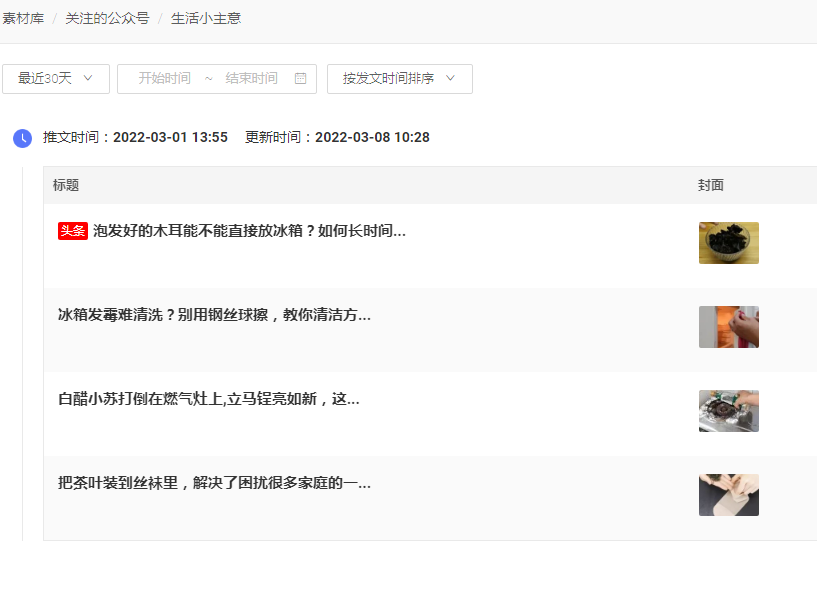The height and width of the screenshot is (613, 817).
Task: Go to 素材库 breadcrumb
Action: click(23, 19)
